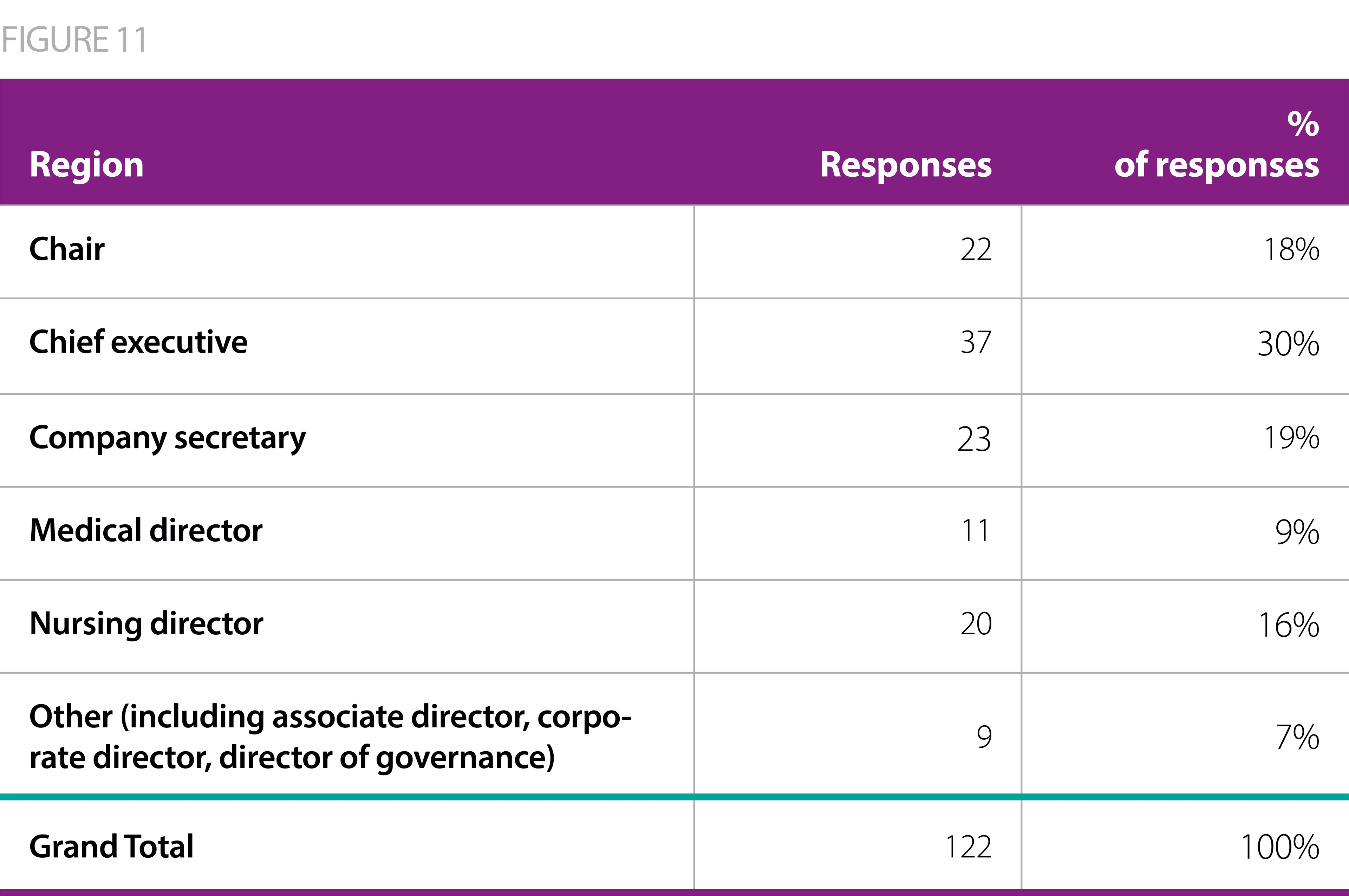Screen dimensions: 1349x896
Task: Click the FIGURE 11 title text
Action: click(74, 39)
